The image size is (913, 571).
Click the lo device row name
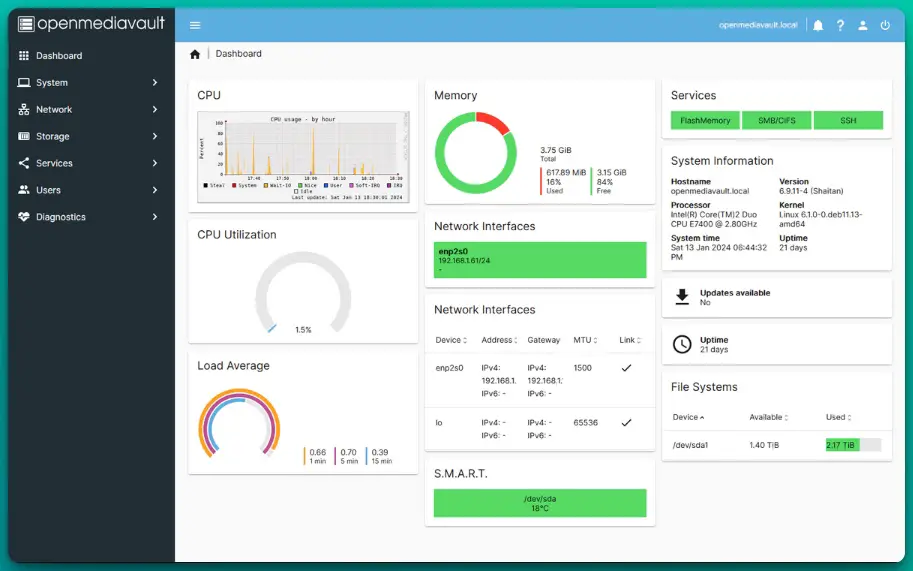coord(439,423)
